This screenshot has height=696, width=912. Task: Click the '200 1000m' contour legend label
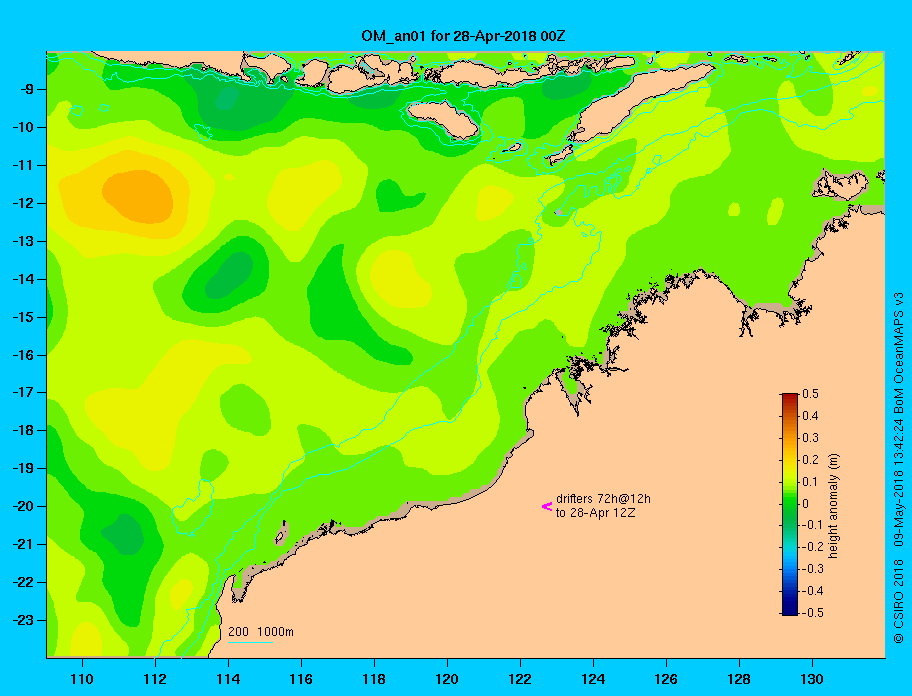tap(261, 632)
